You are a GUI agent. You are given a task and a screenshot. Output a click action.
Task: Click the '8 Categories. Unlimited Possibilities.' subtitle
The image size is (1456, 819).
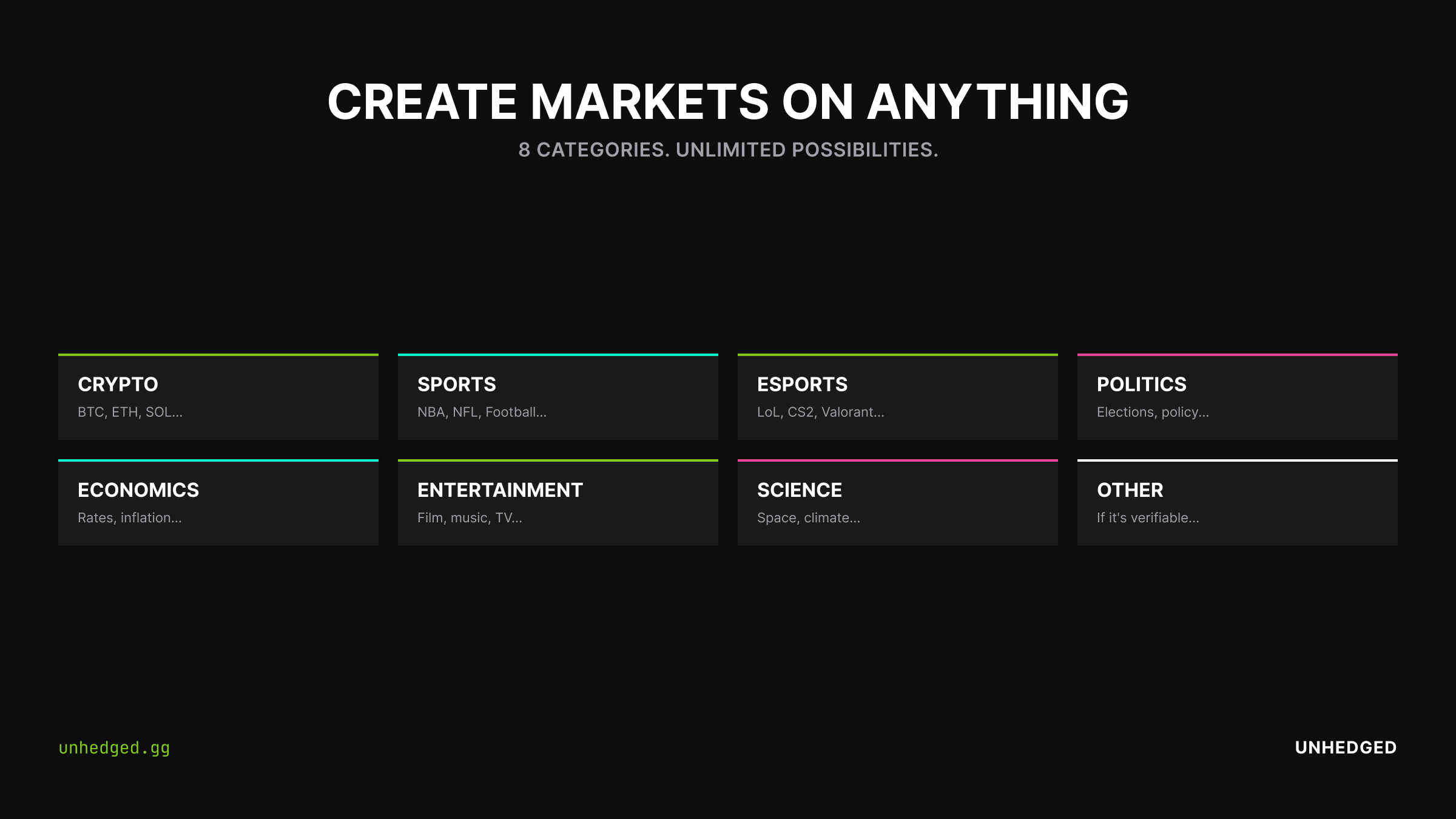tap(728, 150)
